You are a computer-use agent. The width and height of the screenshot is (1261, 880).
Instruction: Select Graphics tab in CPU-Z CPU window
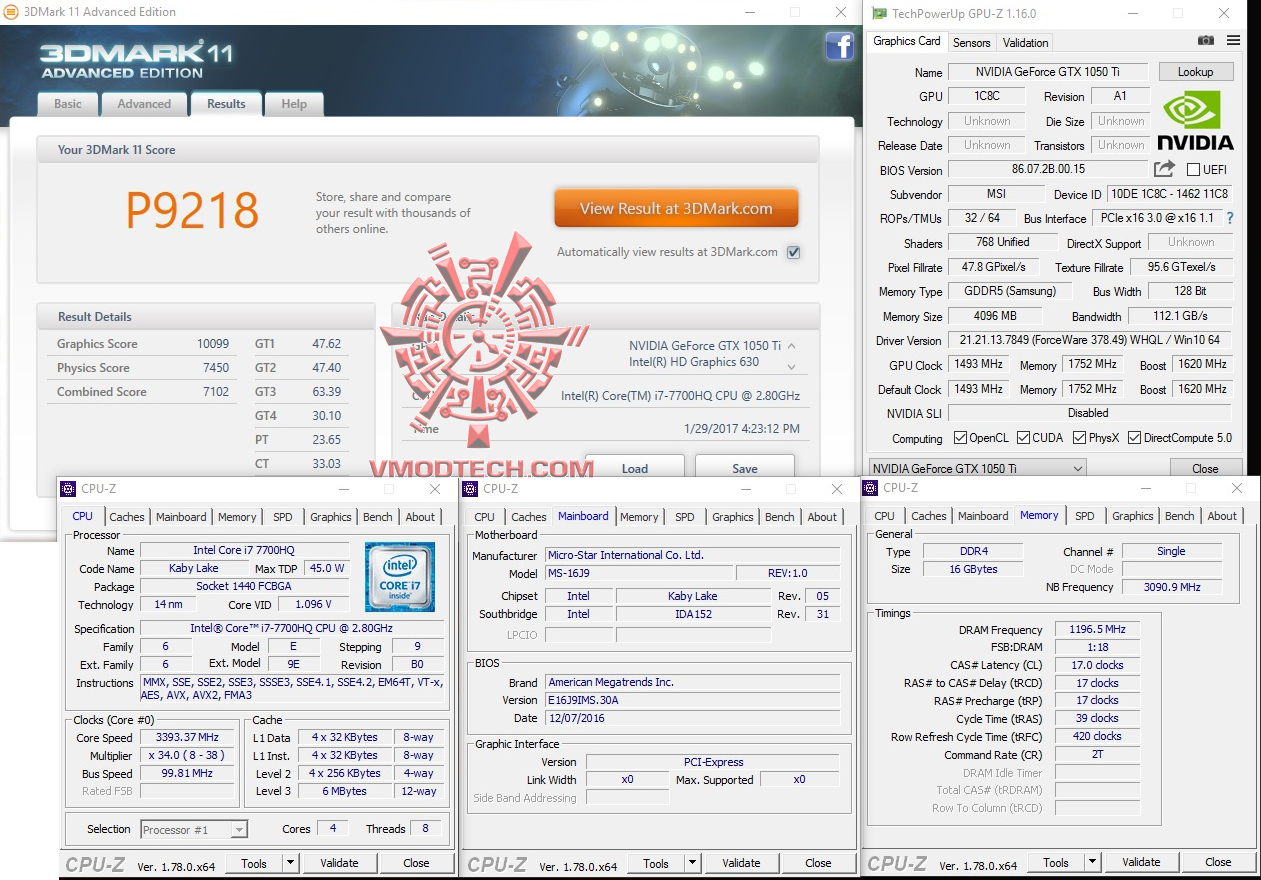click(331, 517)
